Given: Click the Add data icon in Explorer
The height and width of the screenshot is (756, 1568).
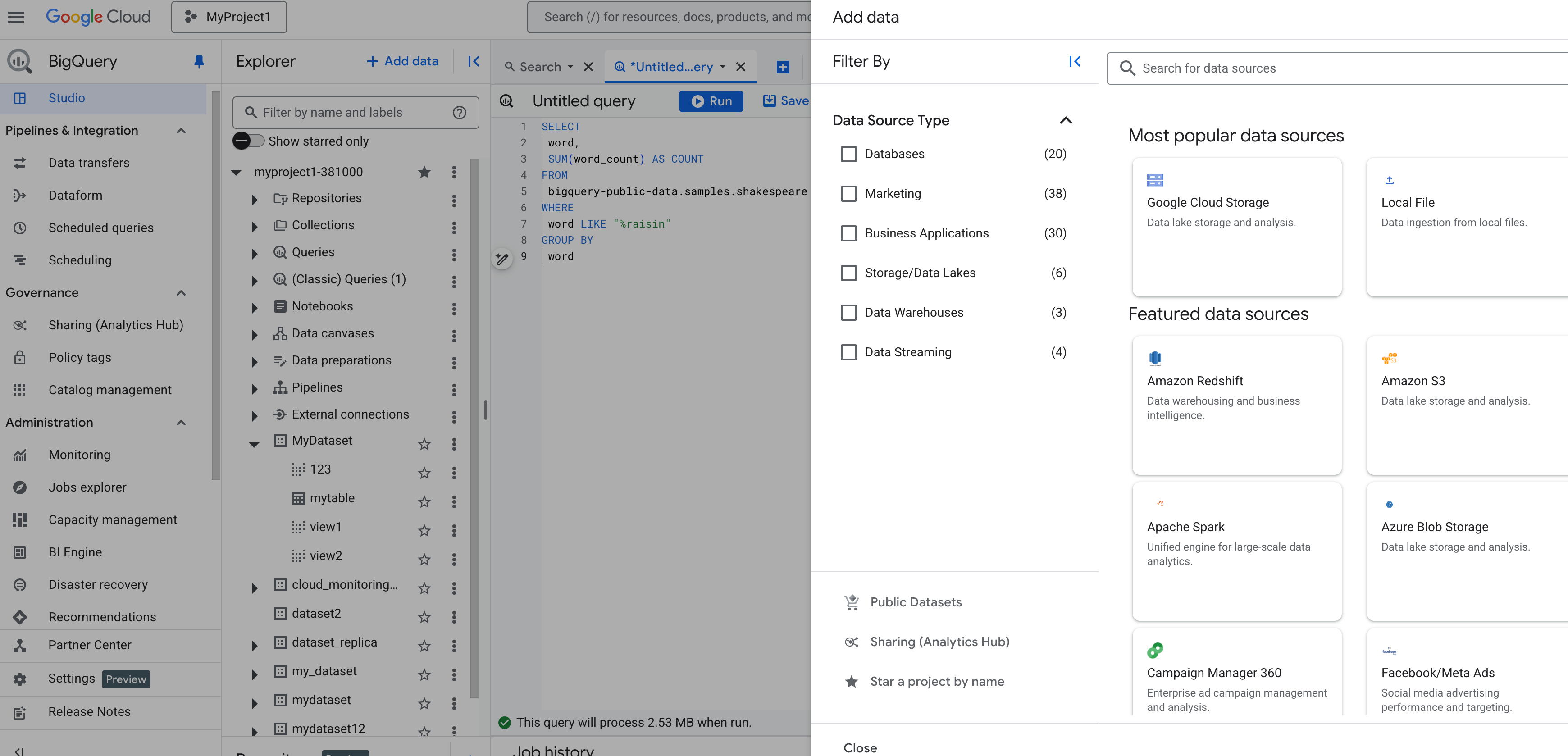Looking at the screenshot, I should [x=401, y=62].
